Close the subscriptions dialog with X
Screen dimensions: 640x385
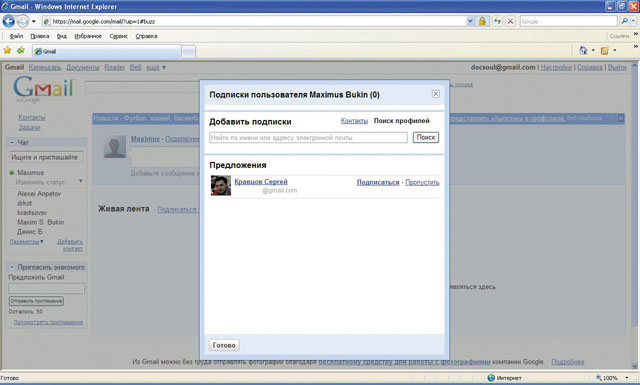(436, 94)
